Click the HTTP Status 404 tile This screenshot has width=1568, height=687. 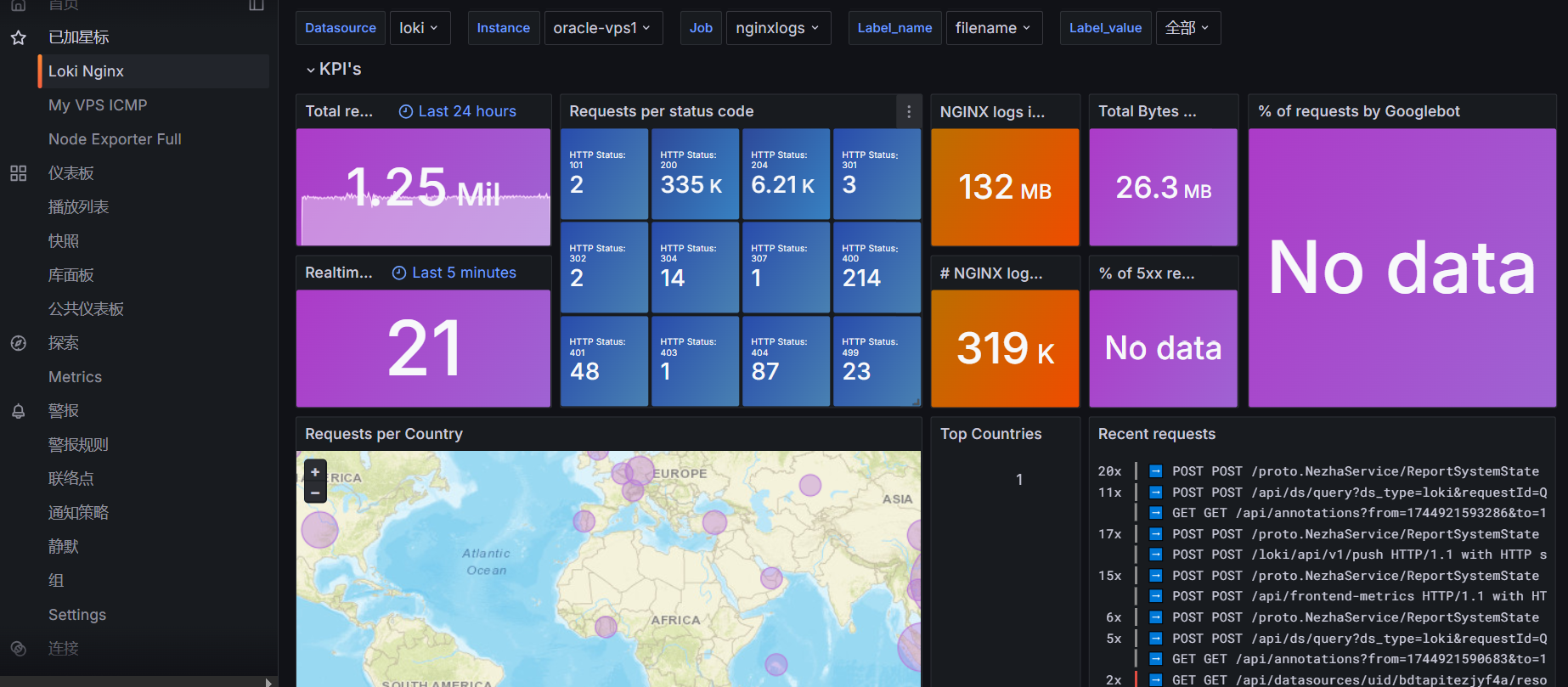tap(785, 361)
